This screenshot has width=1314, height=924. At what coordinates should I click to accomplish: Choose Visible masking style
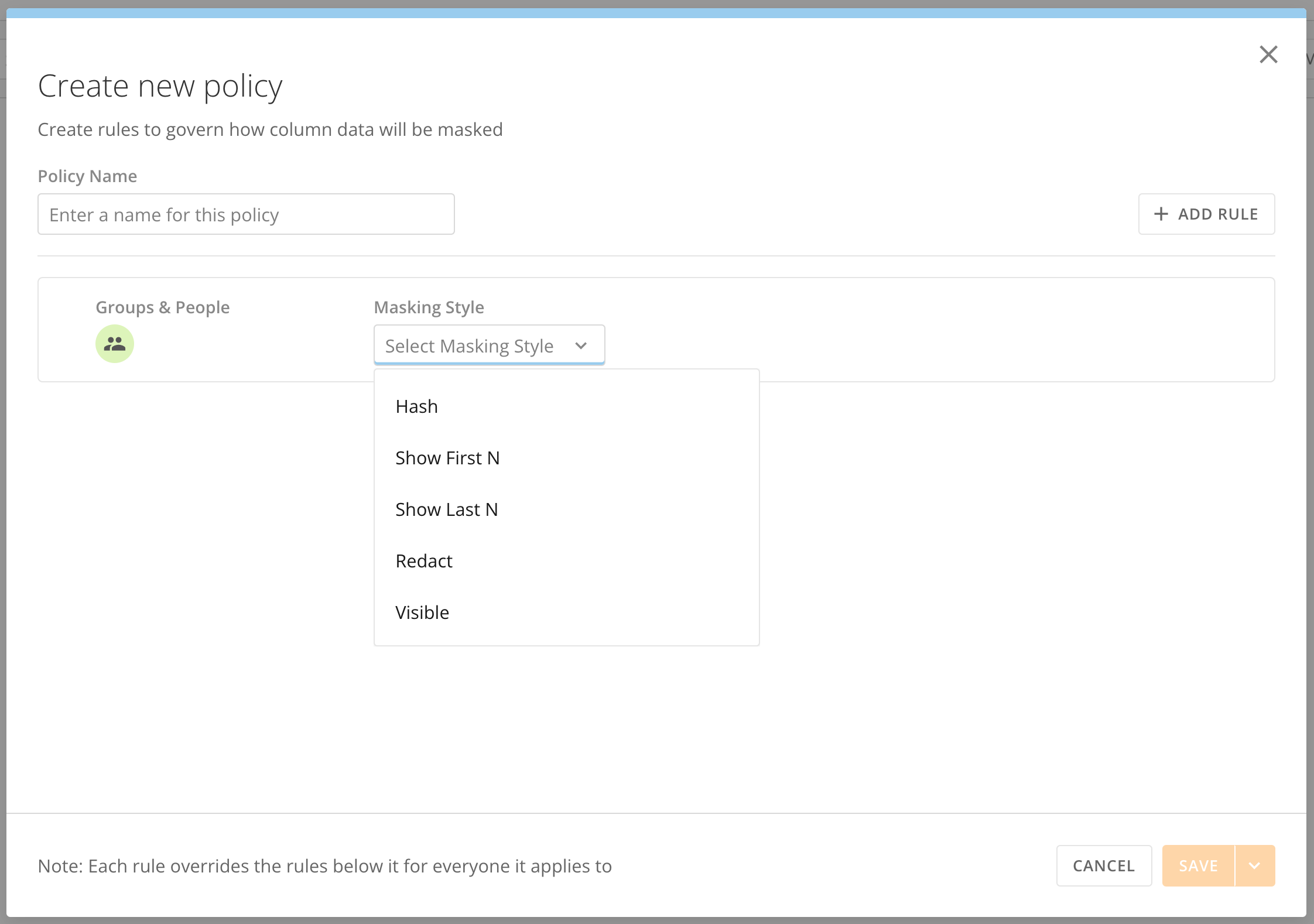point(422,612)
